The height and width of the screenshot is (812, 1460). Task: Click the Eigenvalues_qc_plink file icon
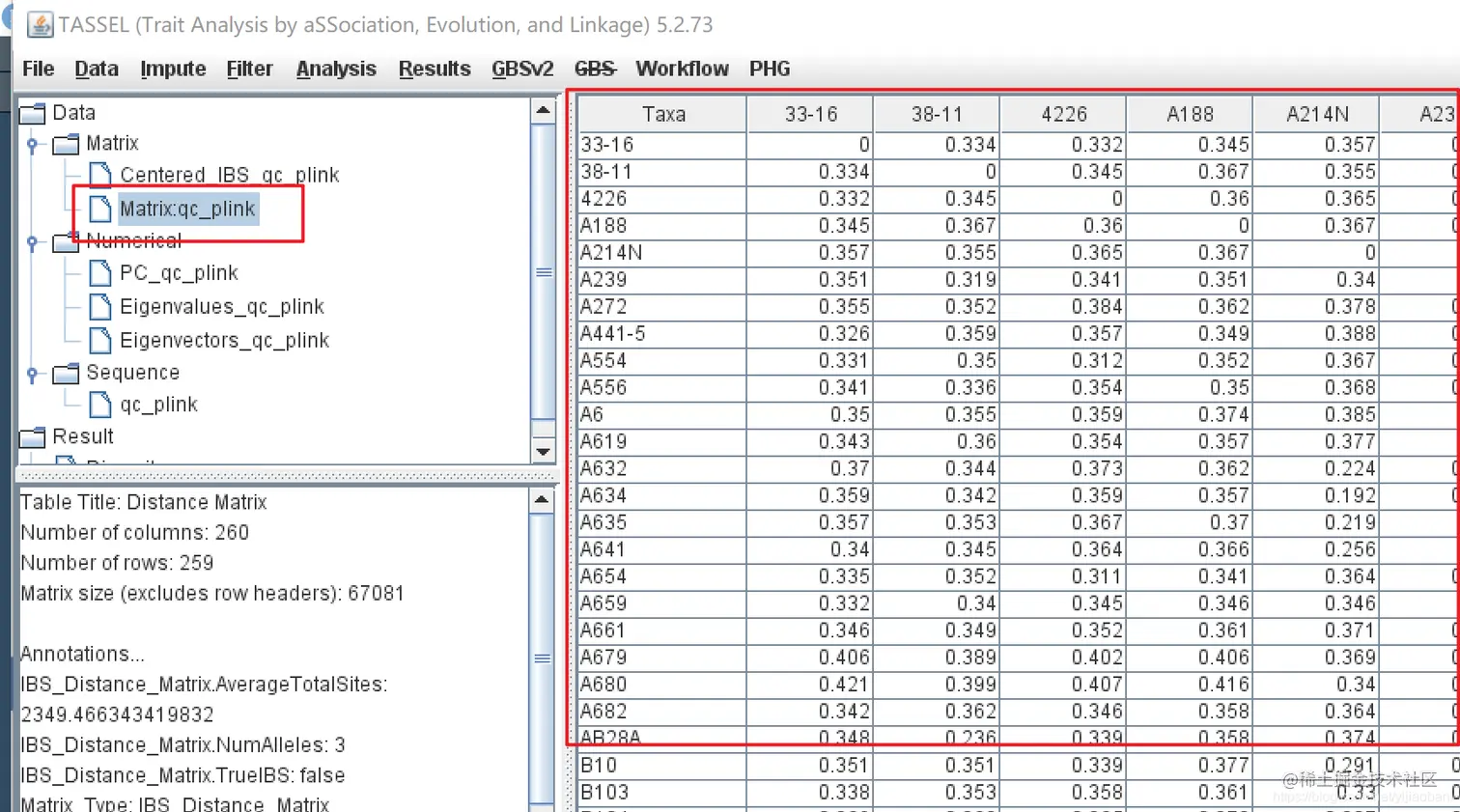(99, 307)
